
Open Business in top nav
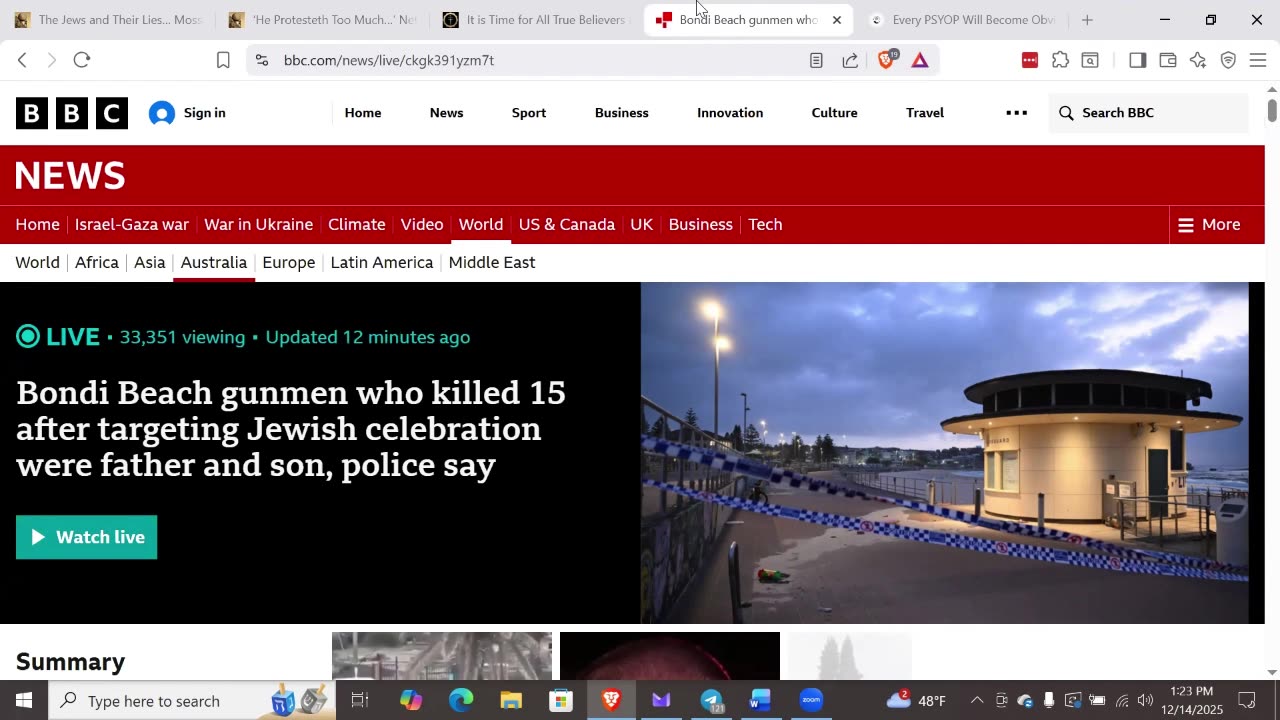(x=622, y=113)
